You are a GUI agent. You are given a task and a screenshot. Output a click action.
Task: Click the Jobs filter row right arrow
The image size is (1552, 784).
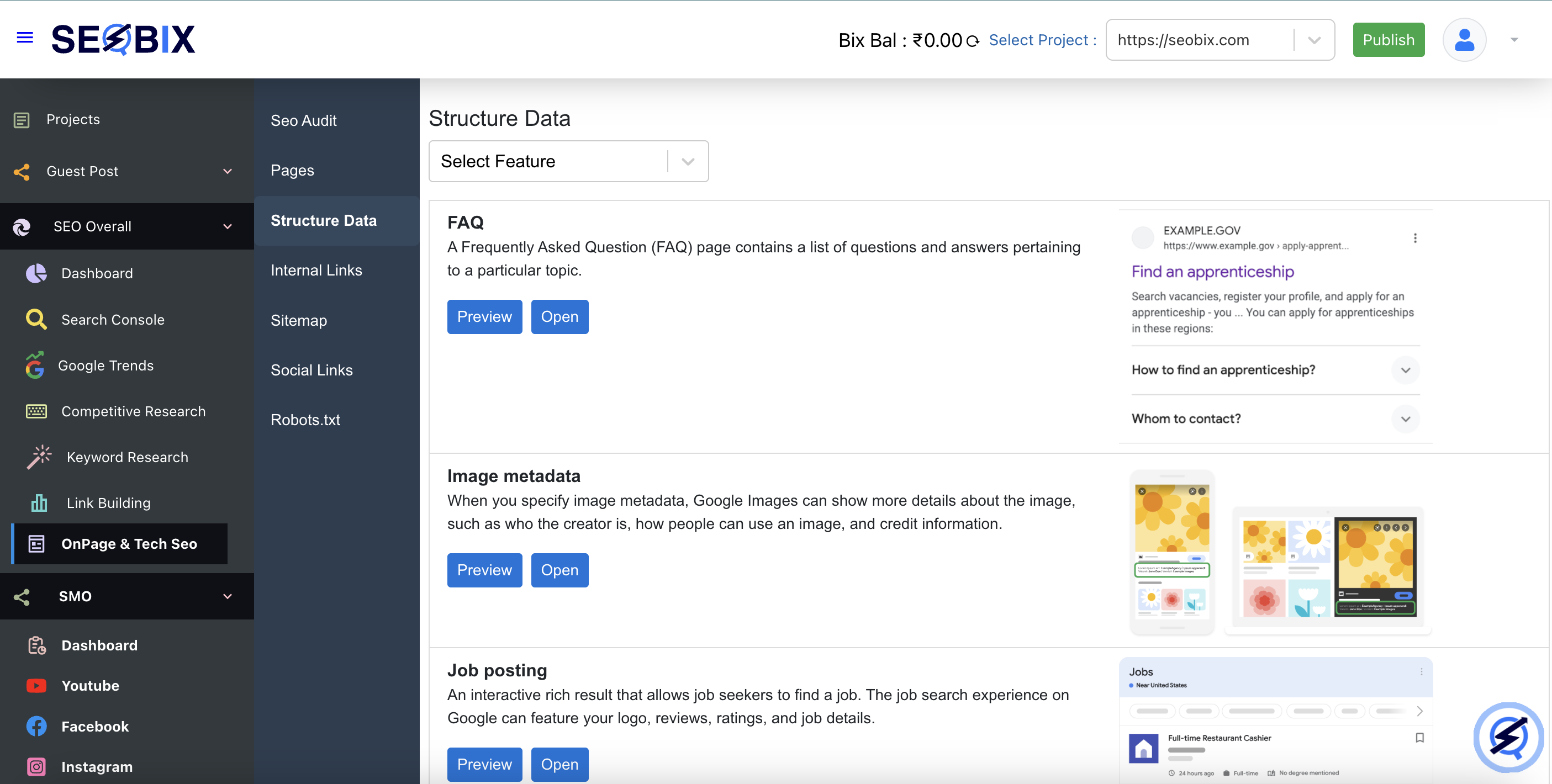coord(1419,711)
